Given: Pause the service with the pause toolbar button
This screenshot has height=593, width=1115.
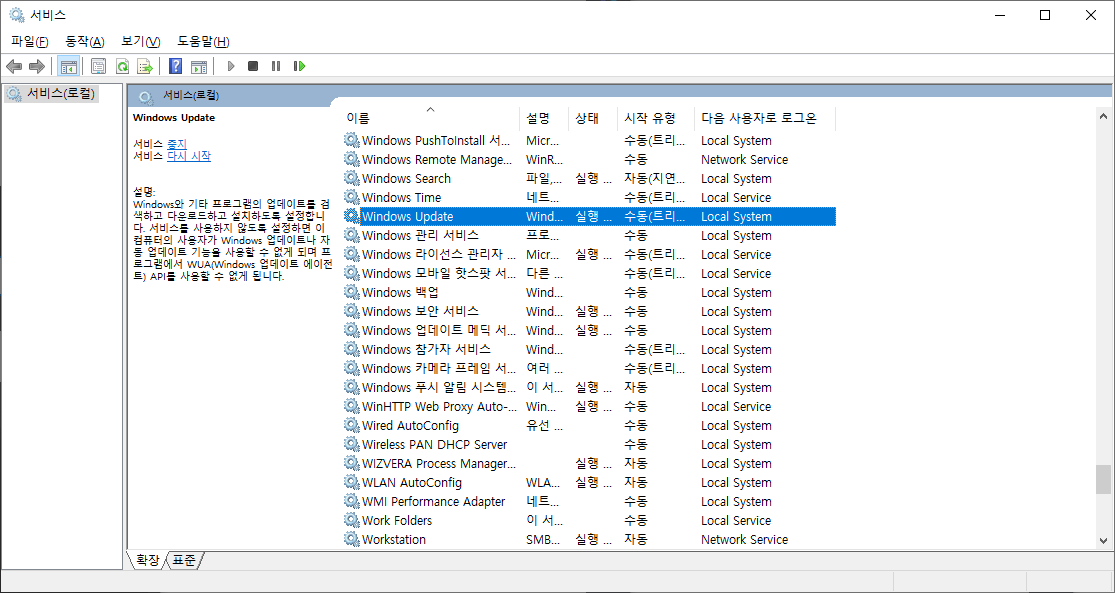Looking at the screenshot, I should click(276, 66).
